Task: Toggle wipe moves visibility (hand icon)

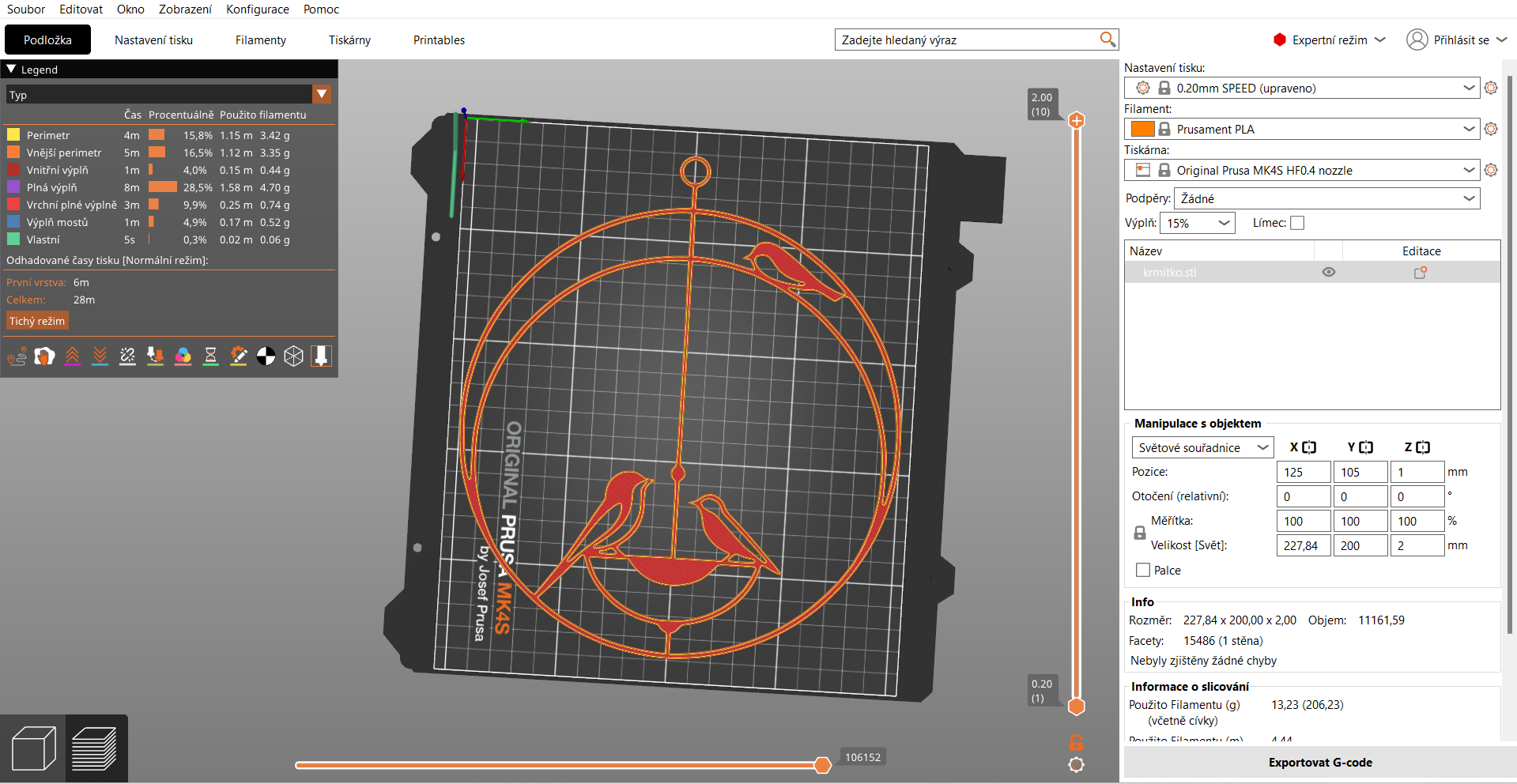Action: (x=45, y=356)
